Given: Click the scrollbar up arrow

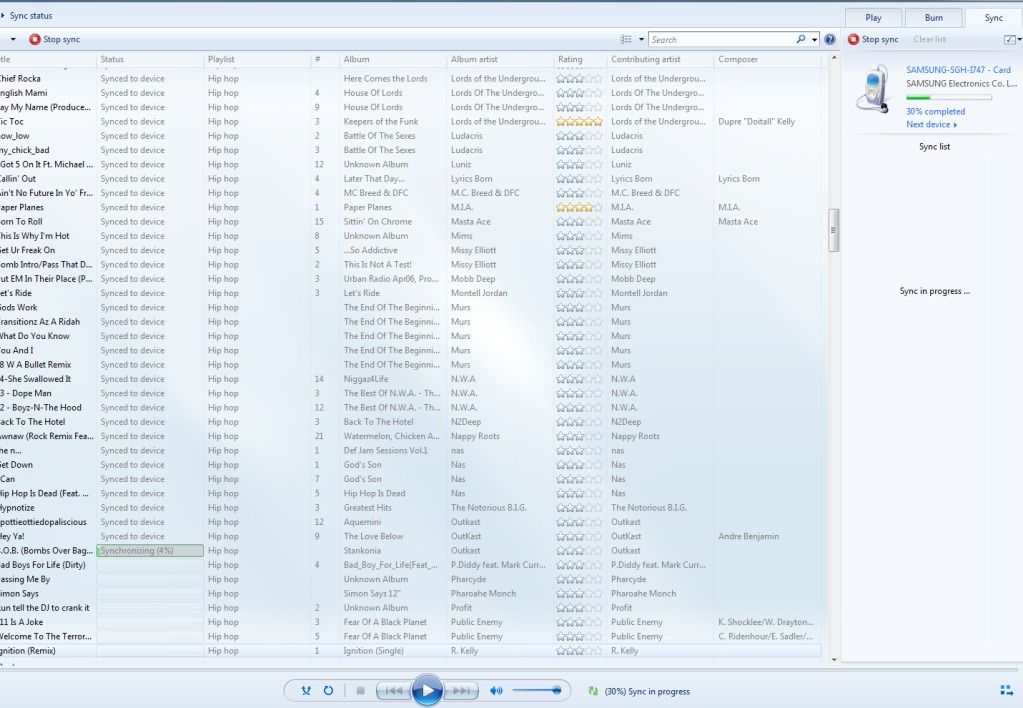Looking at the screenshot, I should 833,58.
